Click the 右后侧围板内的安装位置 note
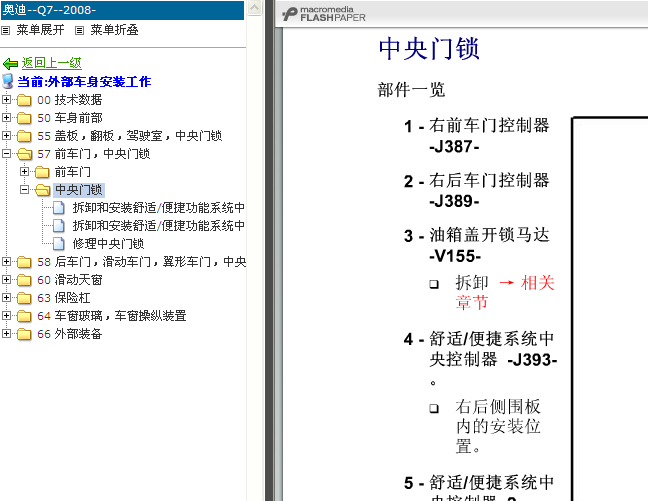Image resolution: width=648 pixels, height=501 pixels. click(498, 427)
